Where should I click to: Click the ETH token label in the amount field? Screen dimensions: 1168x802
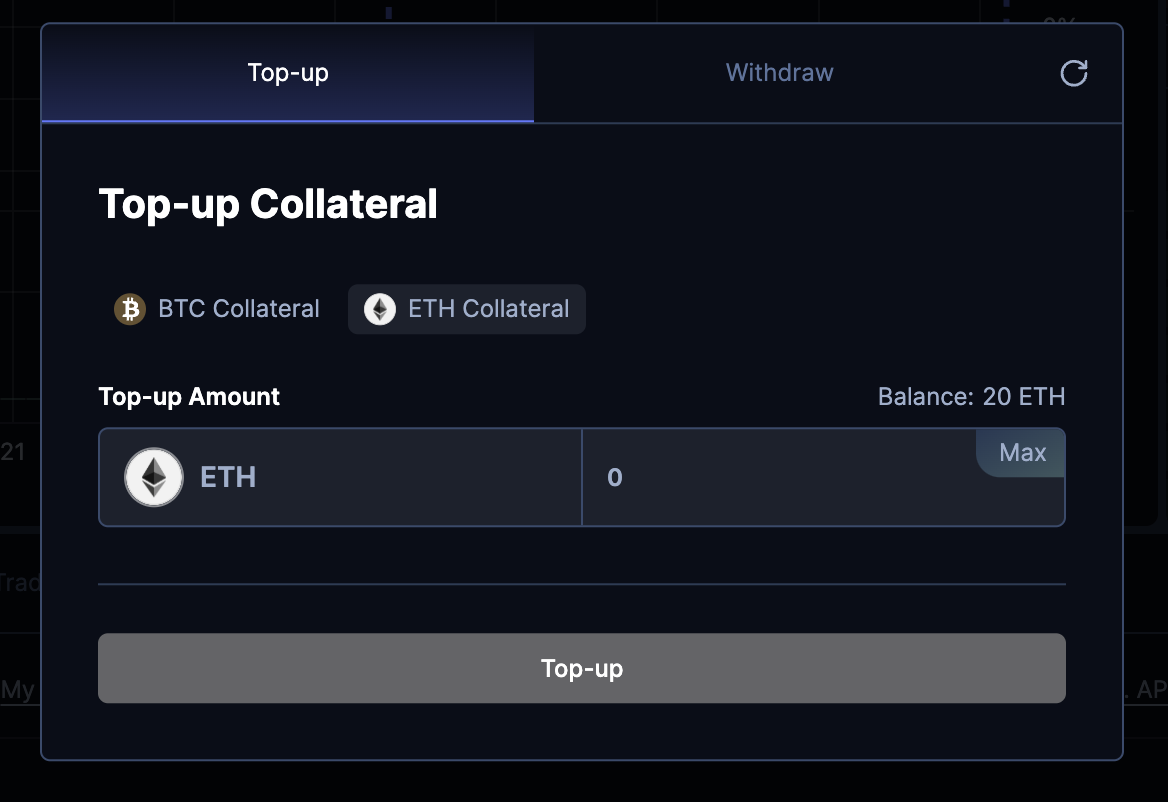coord(228,477)
